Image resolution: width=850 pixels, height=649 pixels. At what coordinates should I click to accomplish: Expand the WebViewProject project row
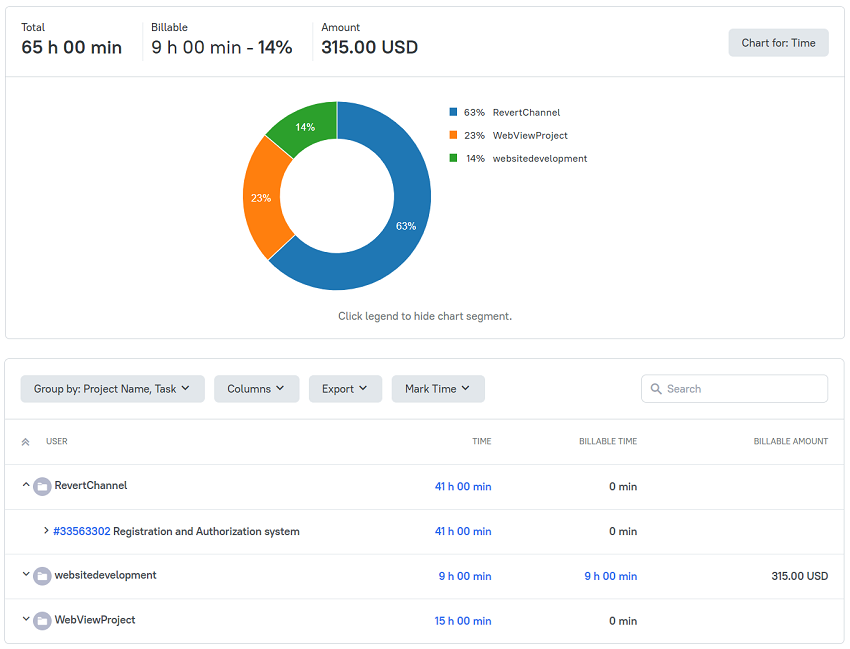point(25,619)
